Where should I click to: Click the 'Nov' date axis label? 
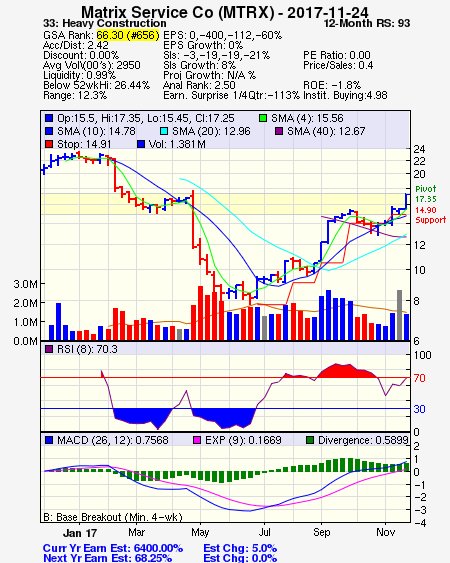[385, 532]
